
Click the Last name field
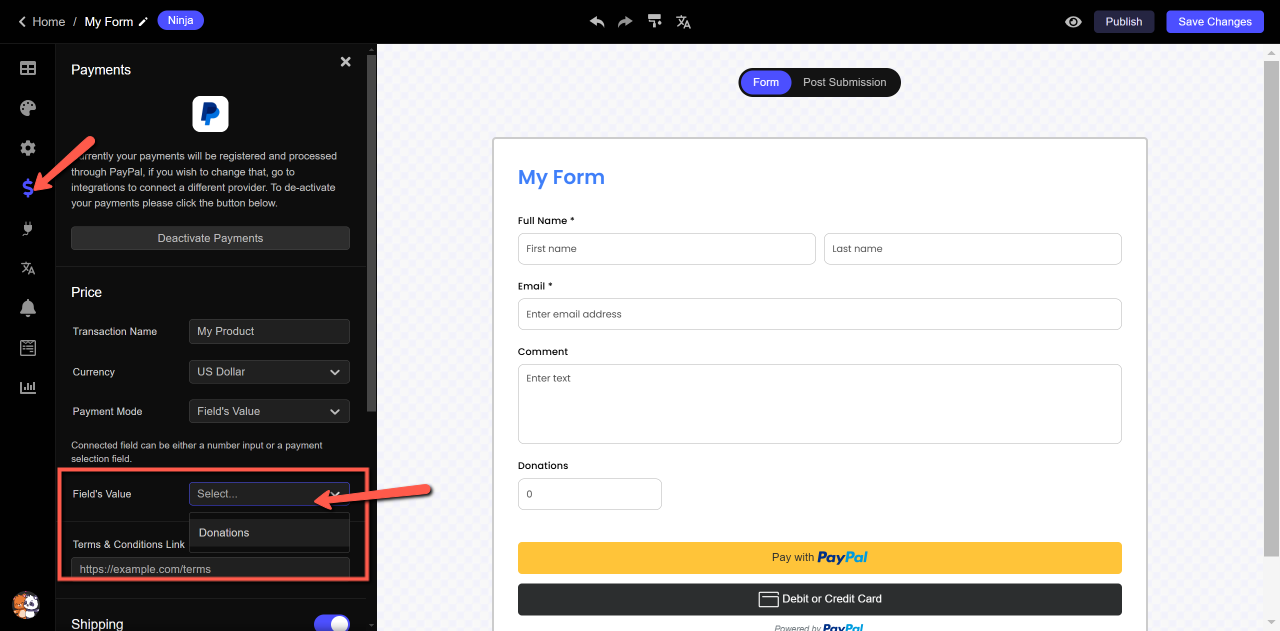click(973, 249)
